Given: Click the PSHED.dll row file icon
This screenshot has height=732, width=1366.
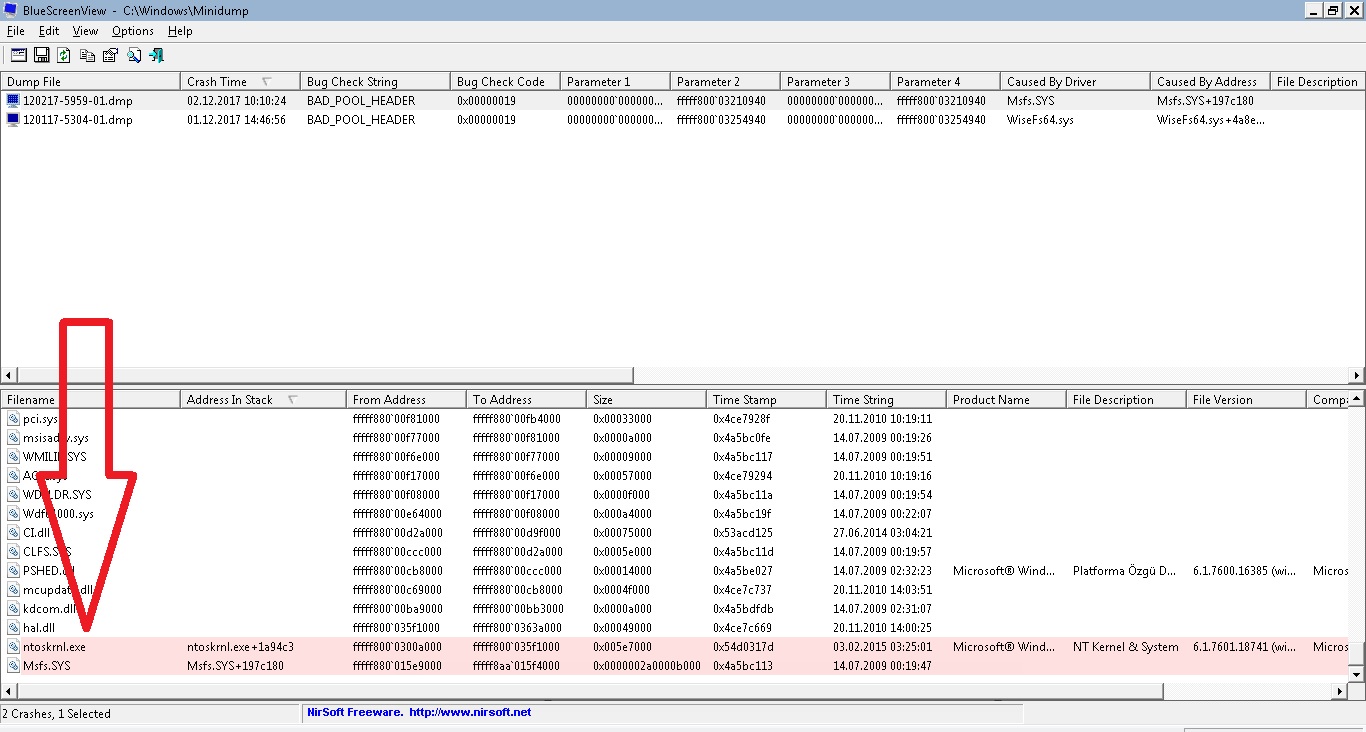Looking at the screenshot, I should (13, 571).
